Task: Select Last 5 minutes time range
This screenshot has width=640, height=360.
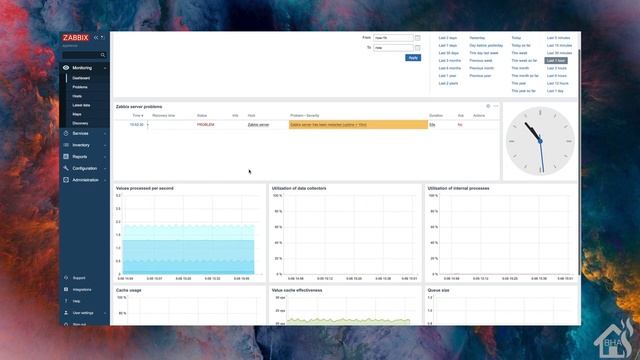Action: click(558, 38)
